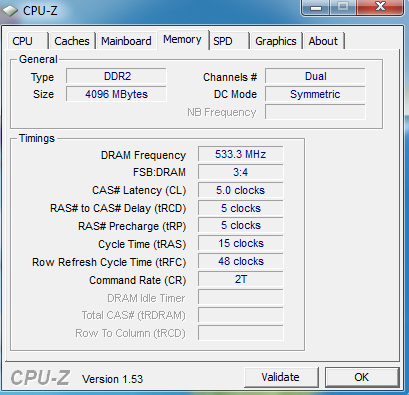
Task: Open the Graphics tab
Action: (276, 41)
